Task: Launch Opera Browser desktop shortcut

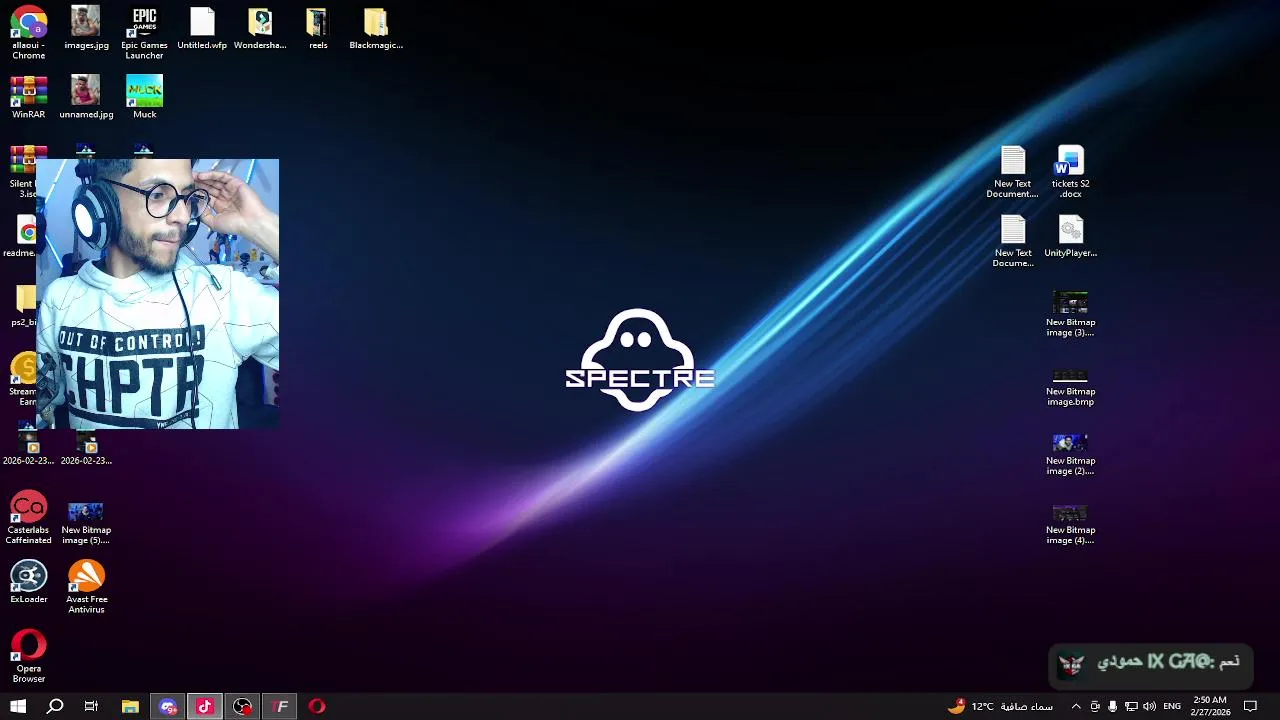Action: point(28,656)
